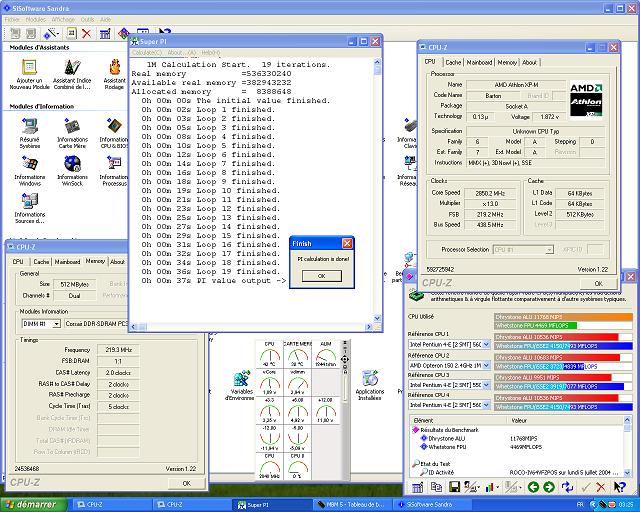Click the coloured bar chart icon in benchmark toolbar
This screenshot has width=640, height=512.
489,487
